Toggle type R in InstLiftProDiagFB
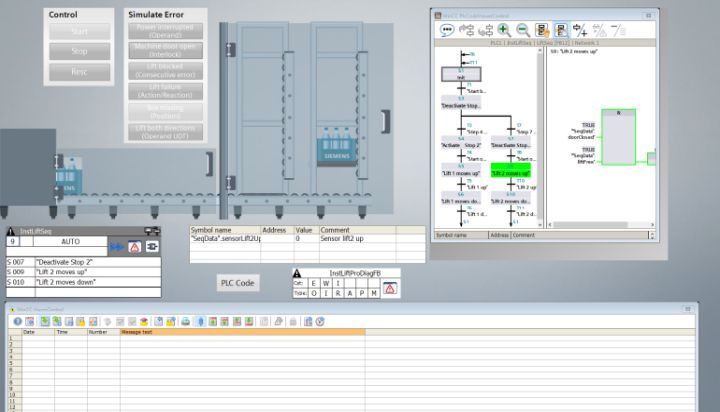720x412 pixels. pyautogui.click(x=338, y=293)
